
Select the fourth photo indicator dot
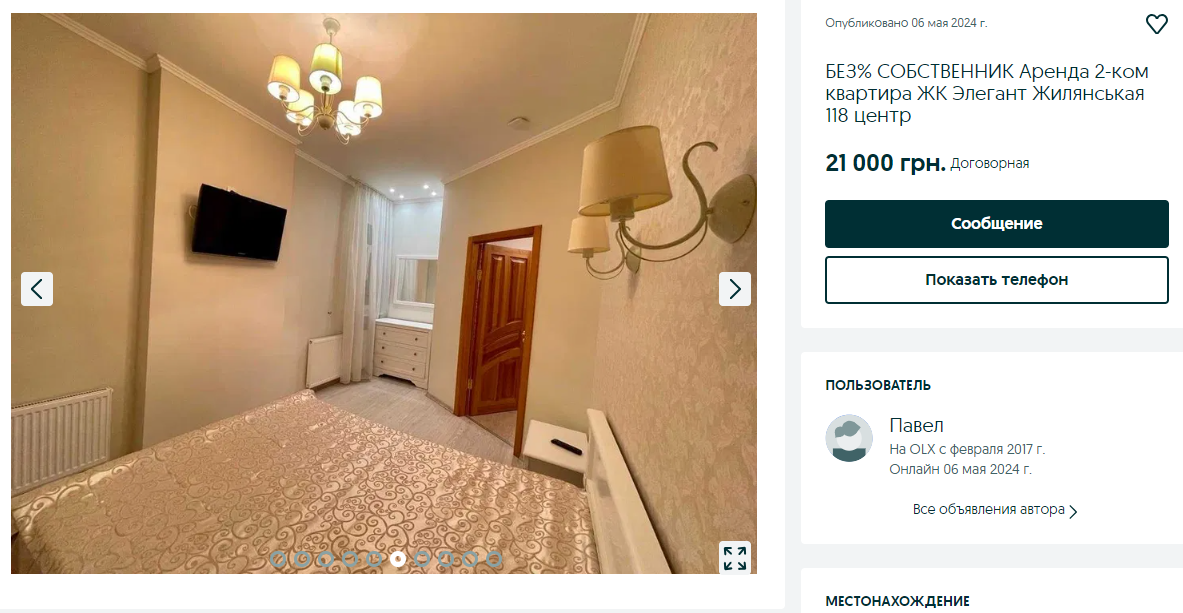pos(350,559)
